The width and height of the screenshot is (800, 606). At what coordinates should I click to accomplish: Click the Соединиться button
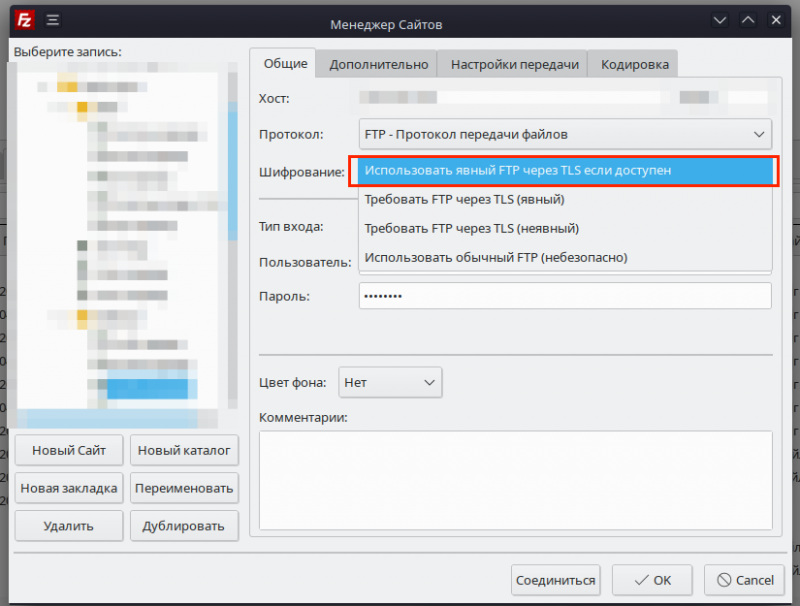coord(556,580)
